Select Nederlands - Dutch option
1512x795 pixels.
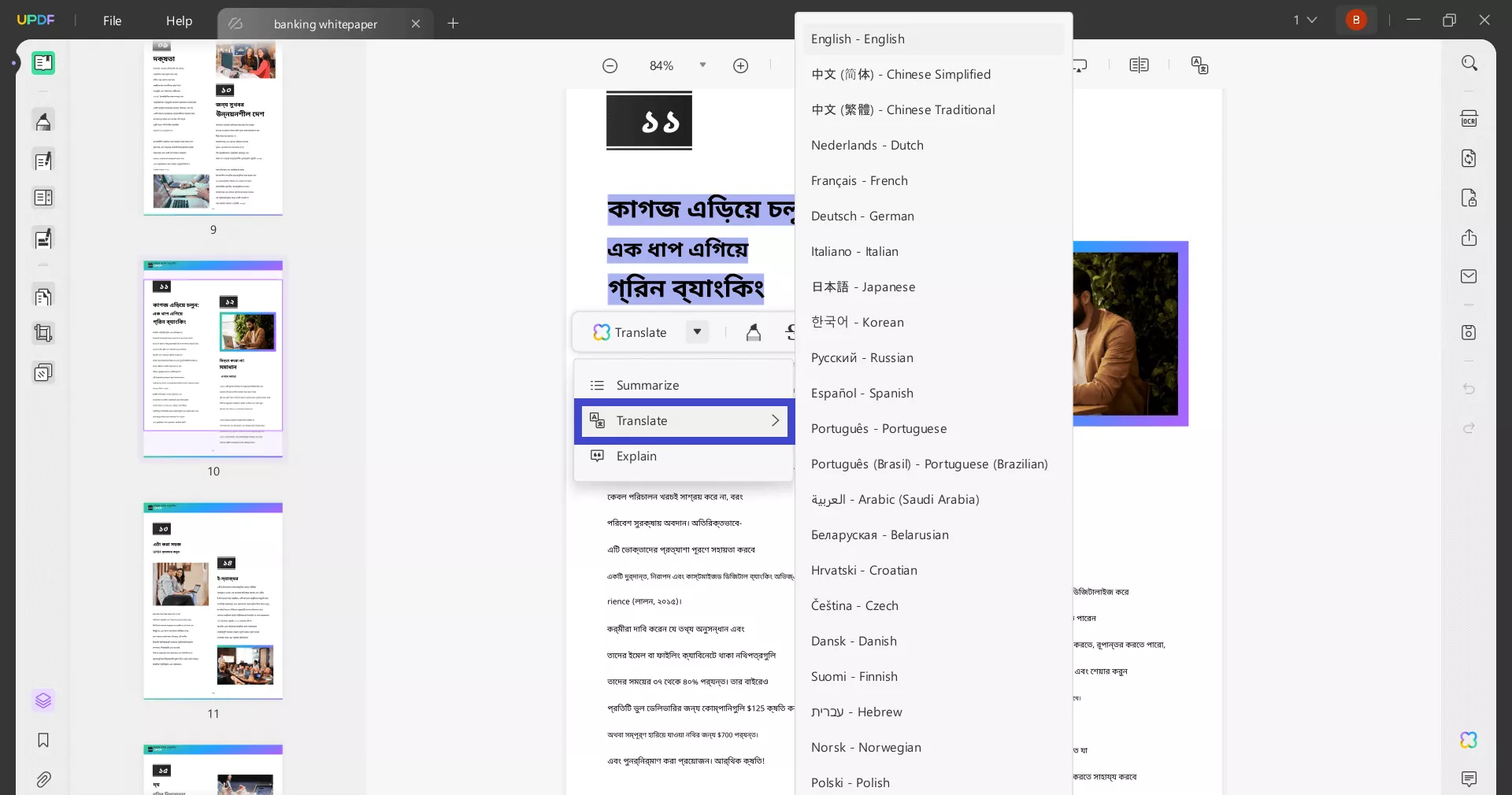933,145
